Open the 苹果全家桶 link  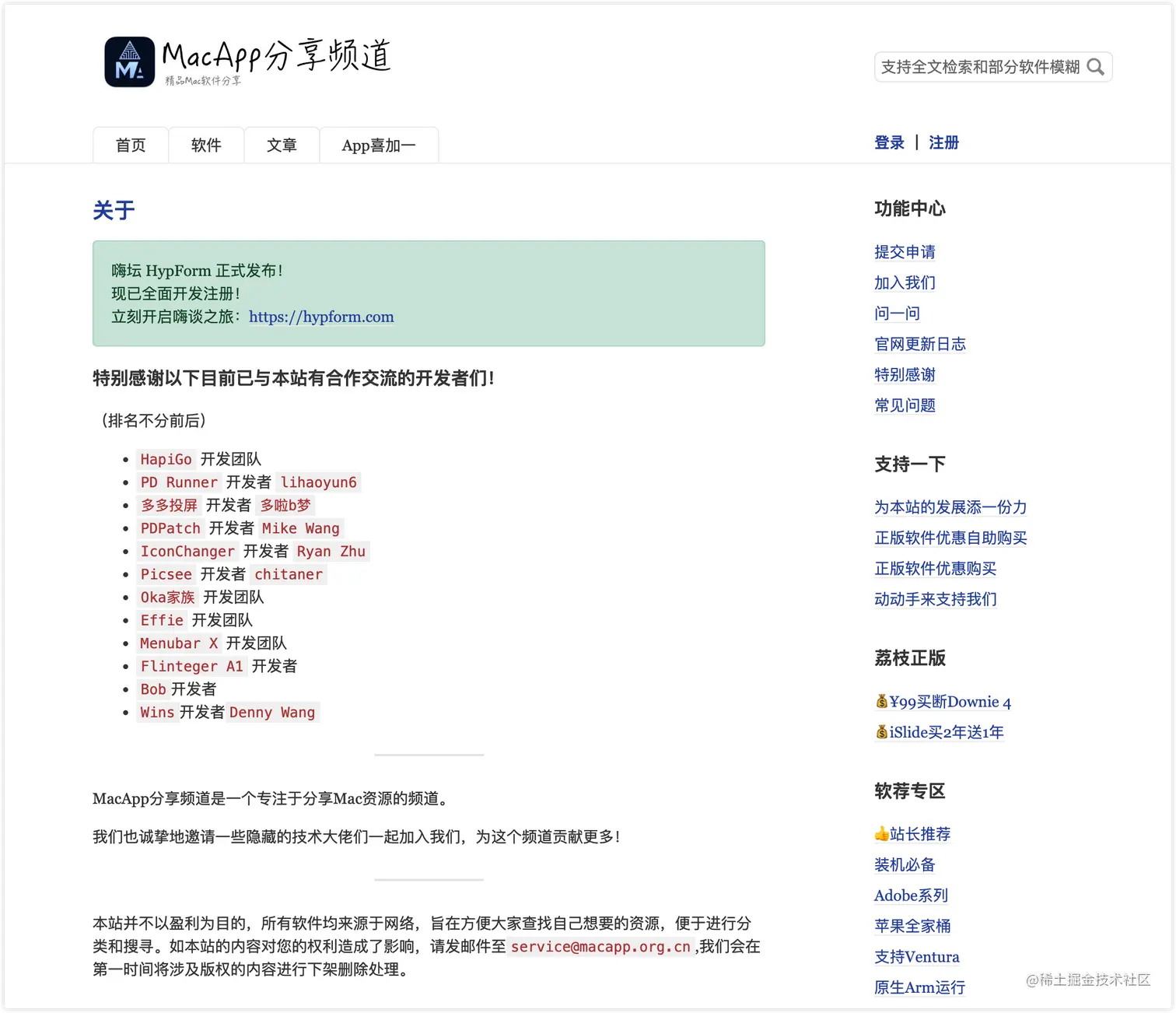912,926
